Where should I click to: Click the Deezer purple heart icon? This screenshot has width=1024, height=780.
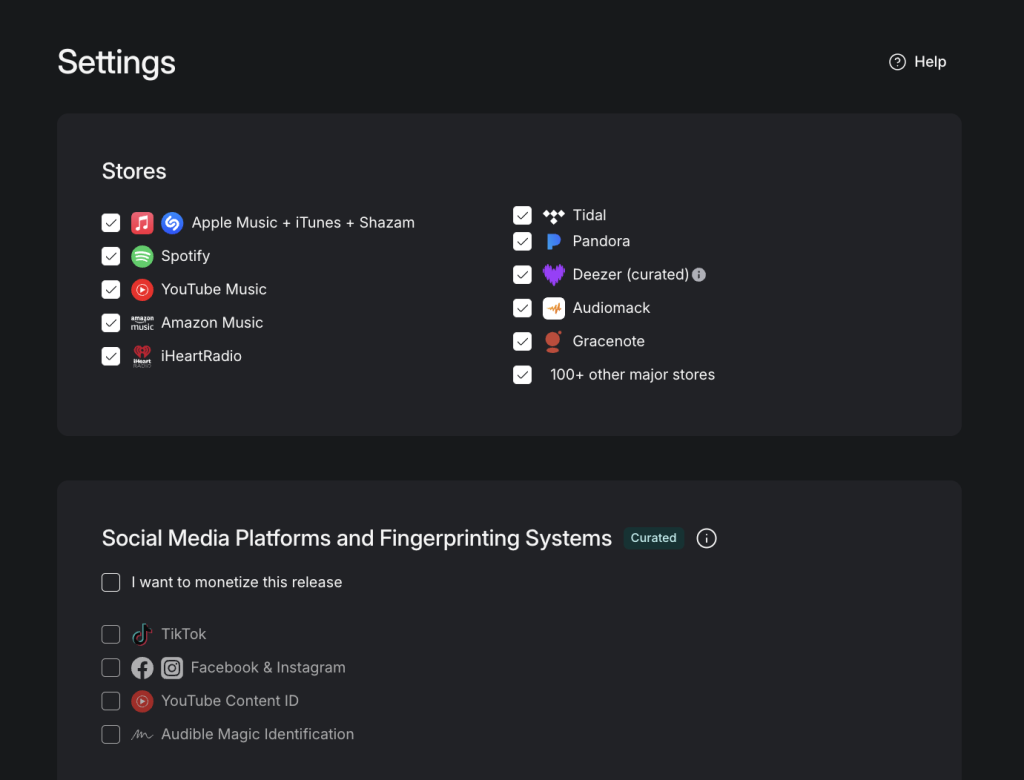click(553, 274)
